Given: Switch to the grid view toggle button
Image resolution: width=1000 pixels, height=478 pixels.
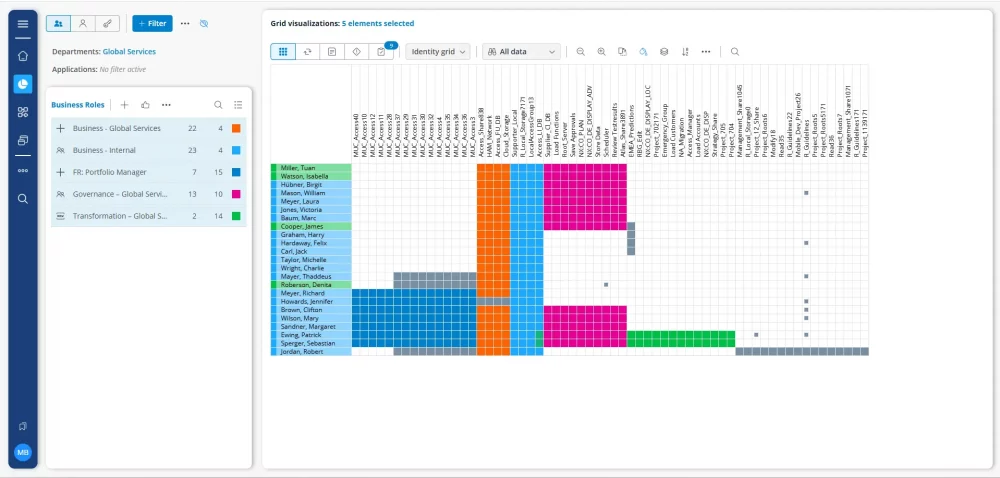Looking at the screenshot, I should [283, 51].
